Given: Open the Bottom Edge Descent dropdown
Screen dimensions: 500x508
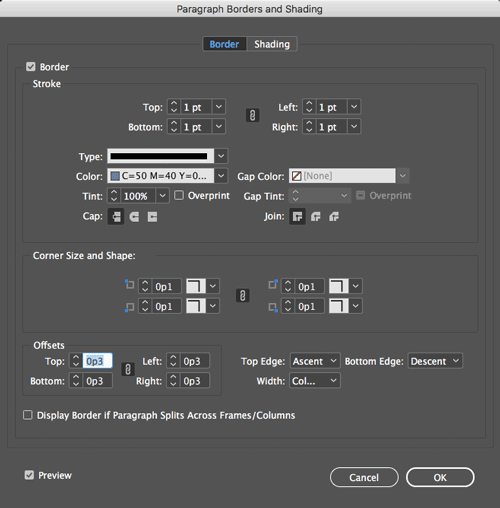Looking at the screenshot, I should [435, 361].
